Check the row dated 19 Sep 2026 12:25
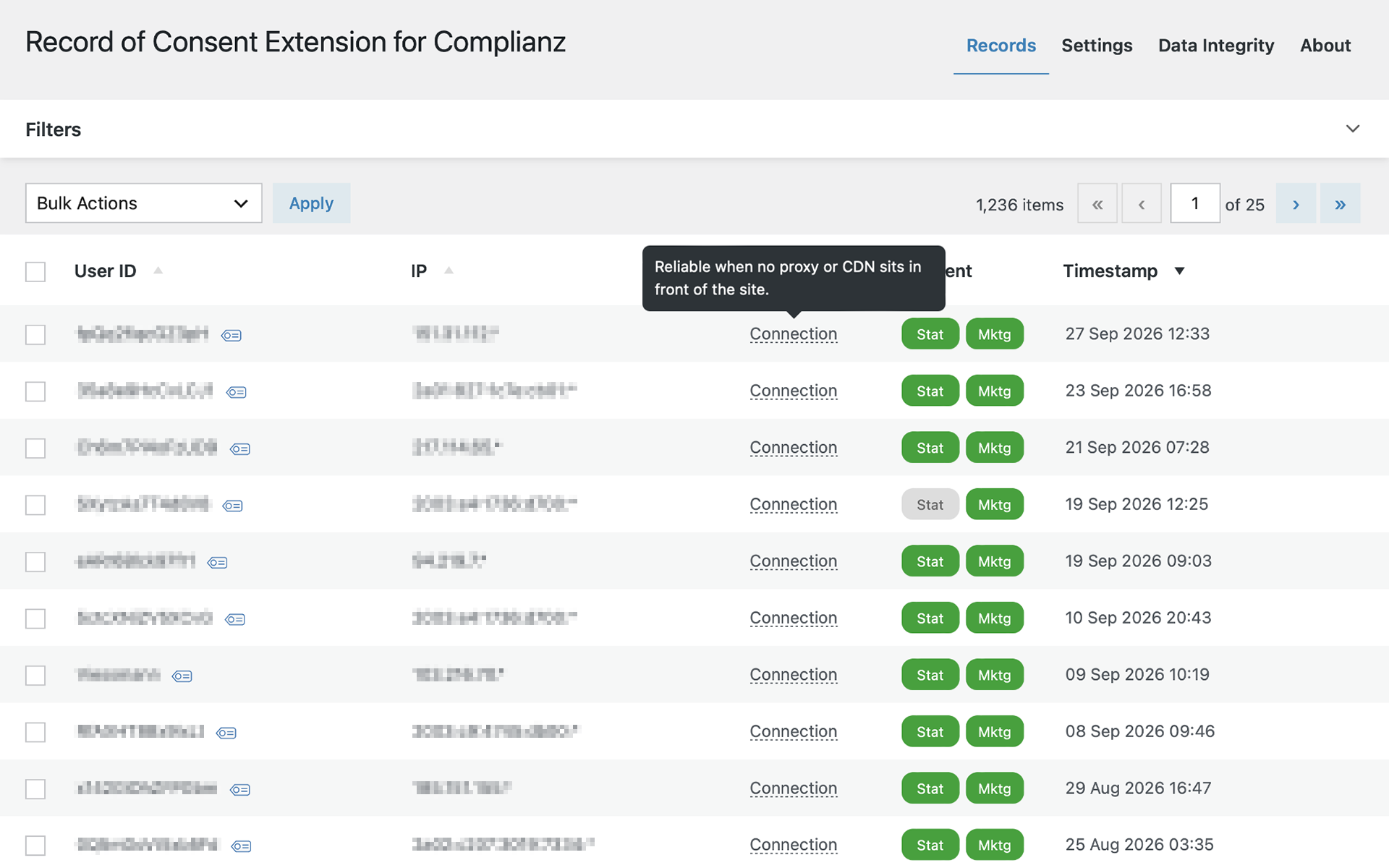 tap(35, 505)
